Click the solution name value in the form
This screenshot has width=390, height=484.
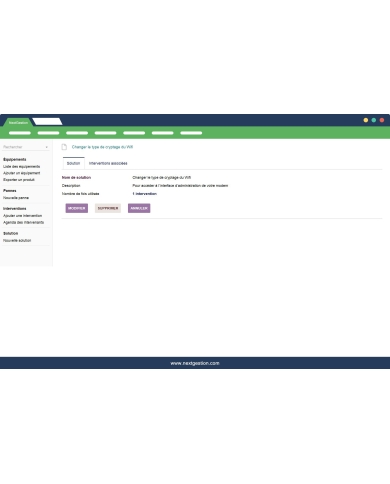coord(162,178)
